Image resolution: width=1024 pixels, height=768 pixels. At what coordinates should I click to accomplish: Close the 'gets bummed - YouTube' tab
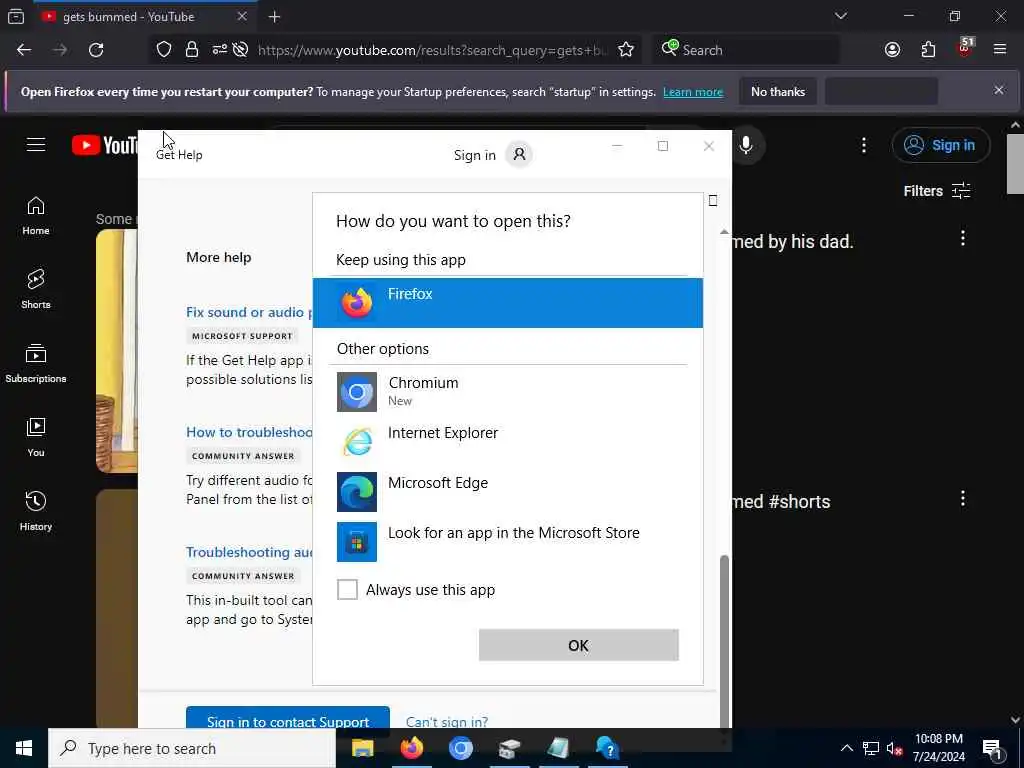click(242, 16)
